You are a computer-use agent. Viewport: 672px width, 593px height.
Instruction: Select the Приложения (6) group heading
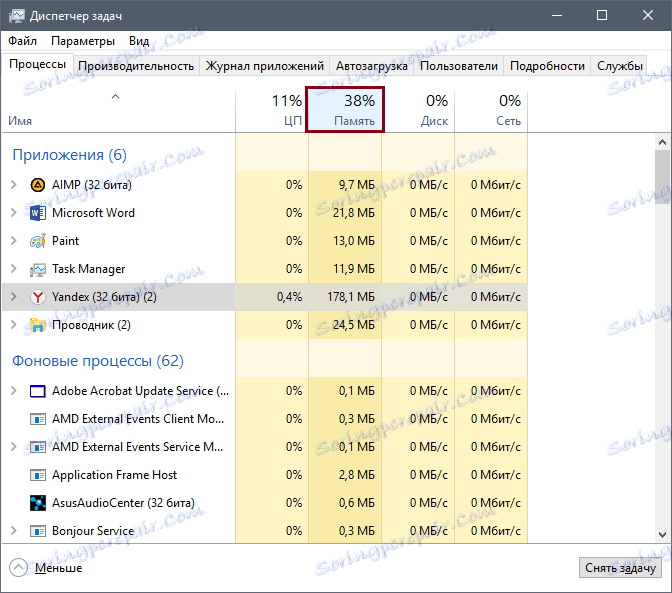(x=69, y=155)
